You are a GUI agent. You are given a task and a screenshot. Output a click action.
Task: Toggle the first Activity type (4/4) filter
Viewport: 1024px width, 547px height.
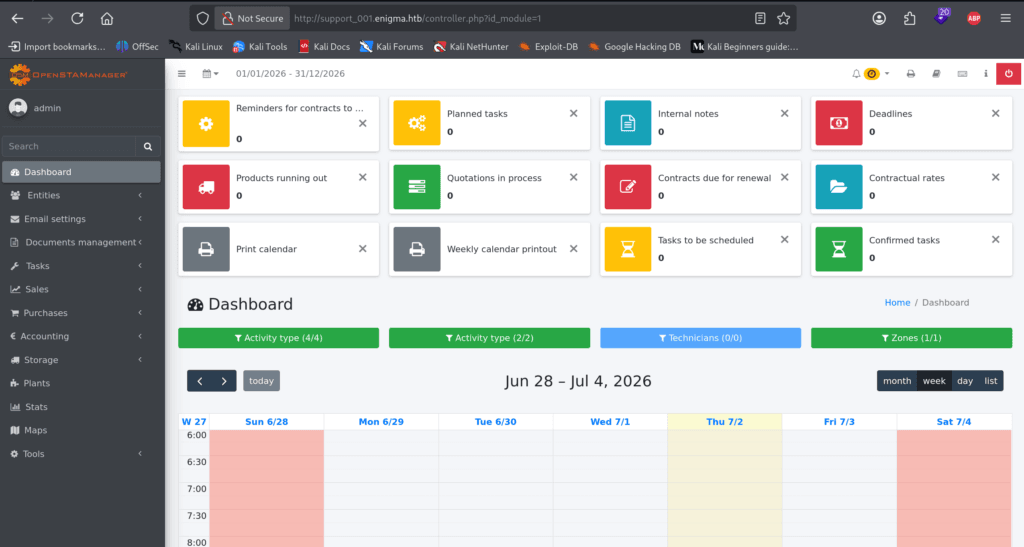click(x=278, y=338)
